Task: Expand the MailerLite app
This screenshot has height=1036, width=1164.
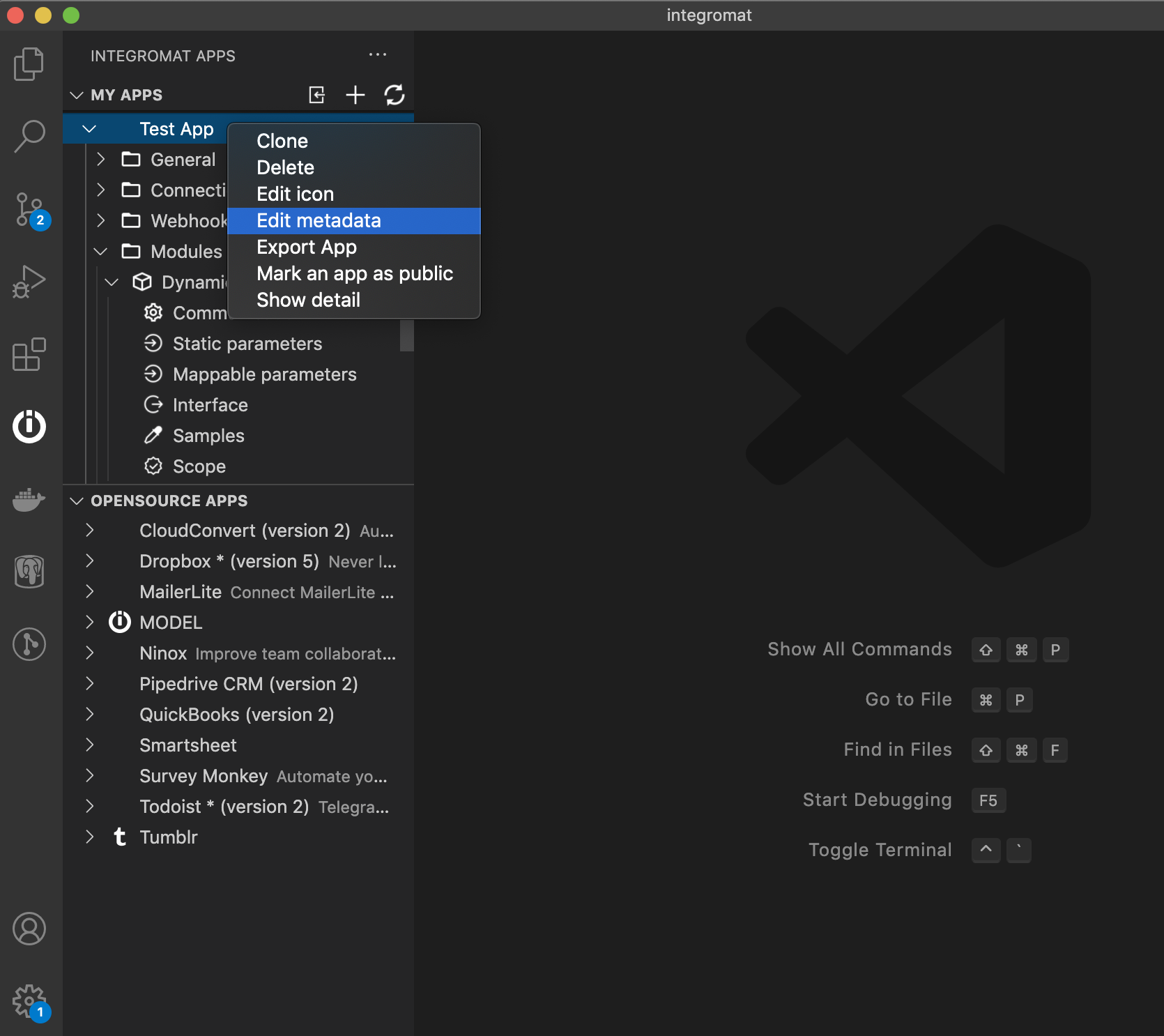Action: [89, 591]
